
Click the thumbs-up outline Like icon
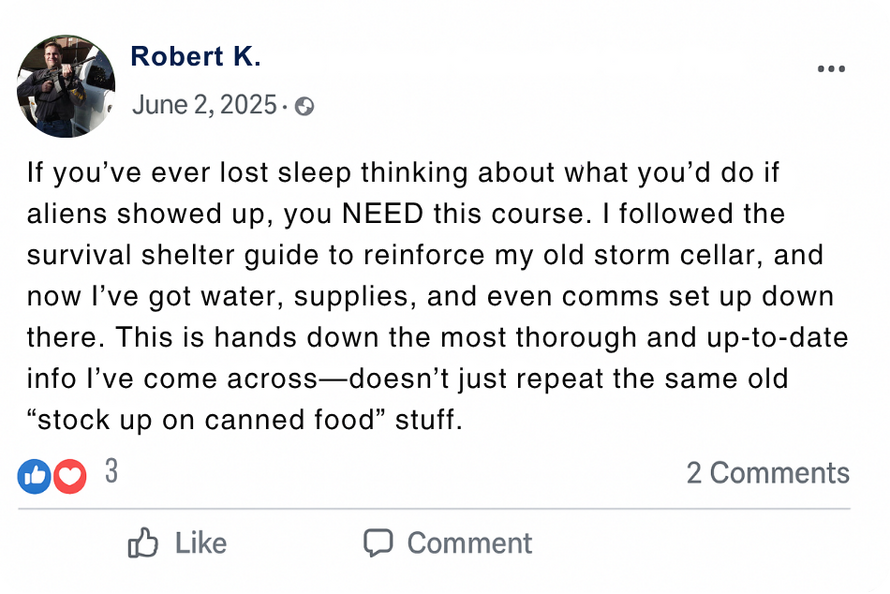click(144, 543)
